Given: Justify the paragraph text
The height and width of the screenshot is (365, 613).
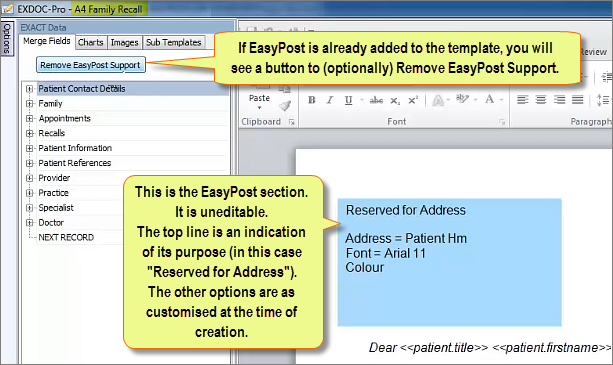Looking at the screenshot, I should [x=577, y=100].
